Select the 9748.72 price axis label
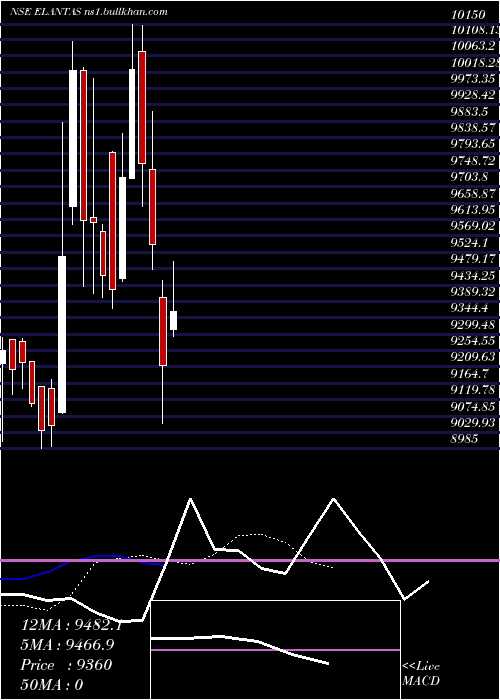 click(473, 160)
